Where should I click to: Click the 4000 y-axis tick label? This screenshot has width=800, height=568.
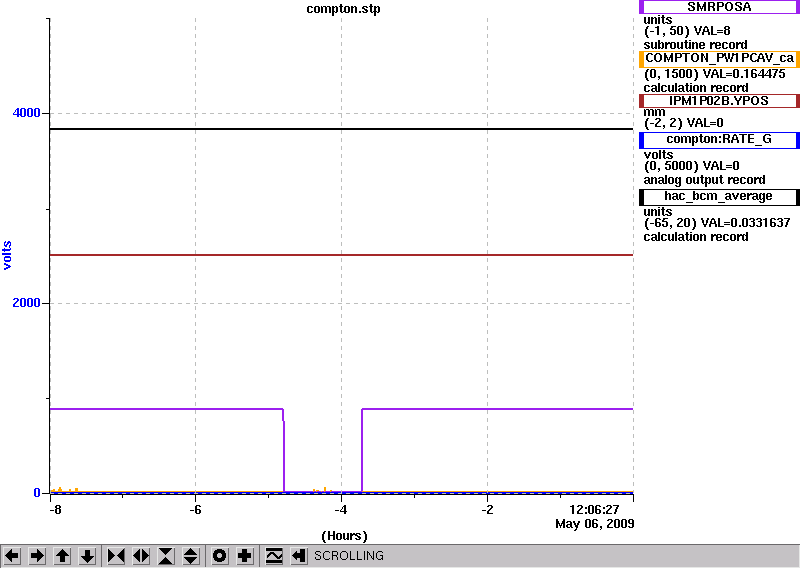tap(27, 113)
